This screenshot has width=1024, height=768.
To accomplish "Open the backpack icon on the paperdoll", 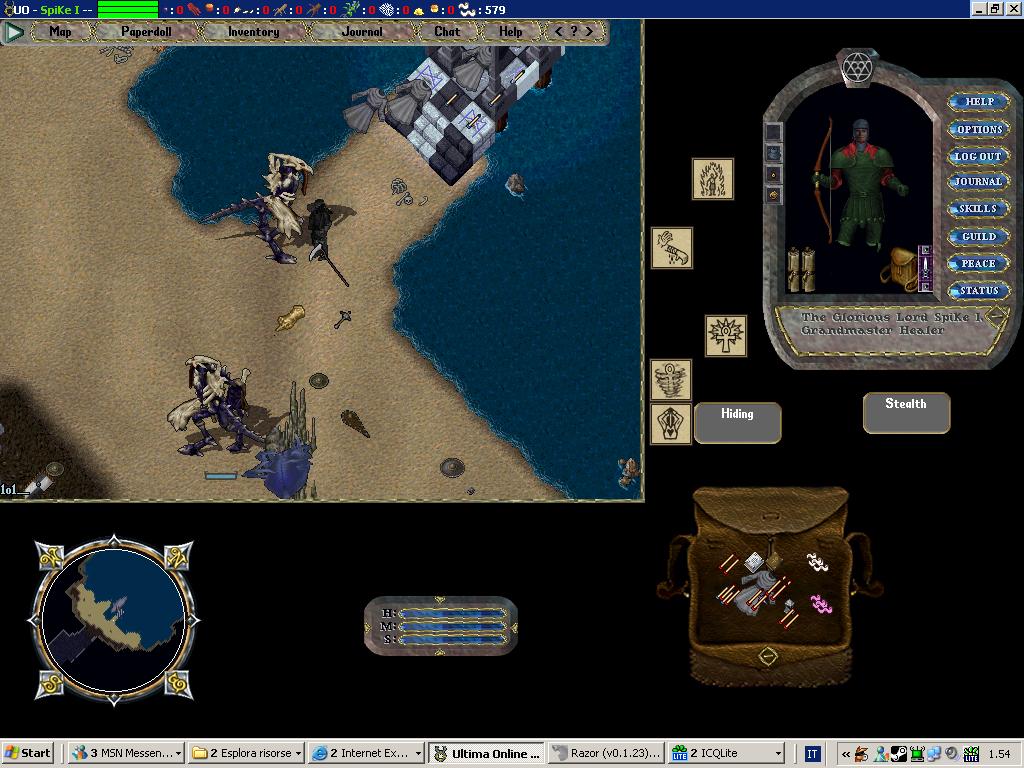I will [x=900, y=268].
